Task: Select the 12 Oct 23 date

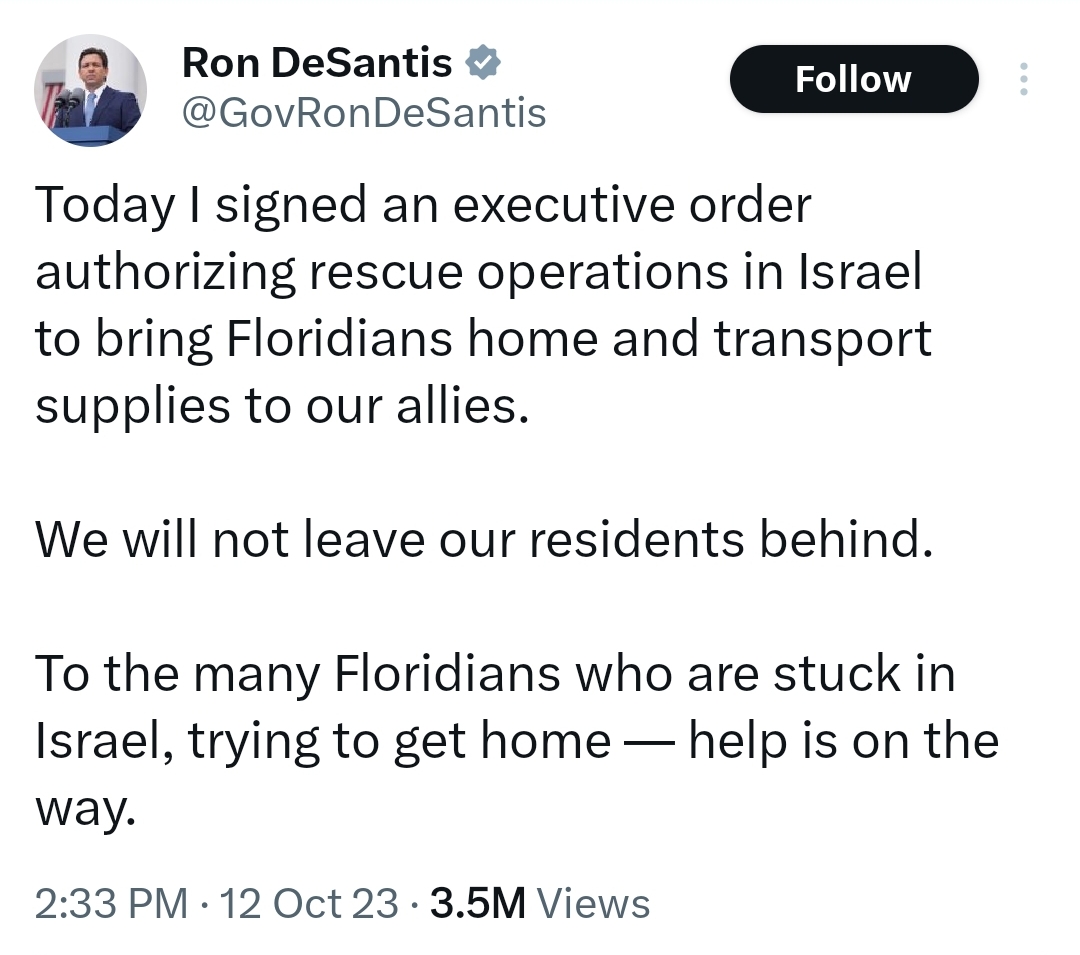Action: click(x=309, y=903)
